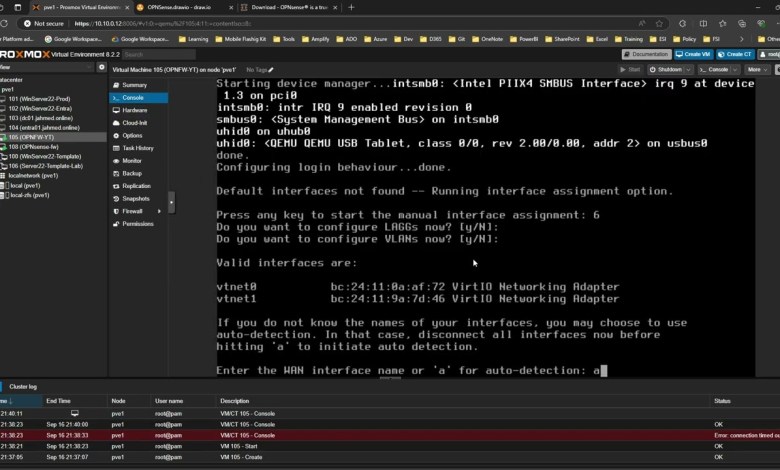The image size is (780, 470).
Task: Select VM 104 (entra01.jahmed.online)
Action: (x=44, y=128)
